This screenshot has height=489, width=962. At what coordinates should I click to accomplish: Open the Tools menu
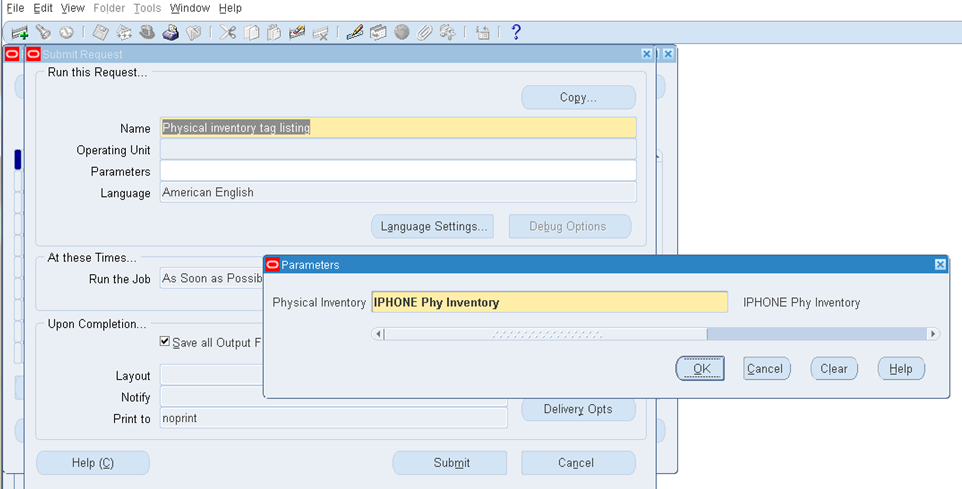pos(147,8)
